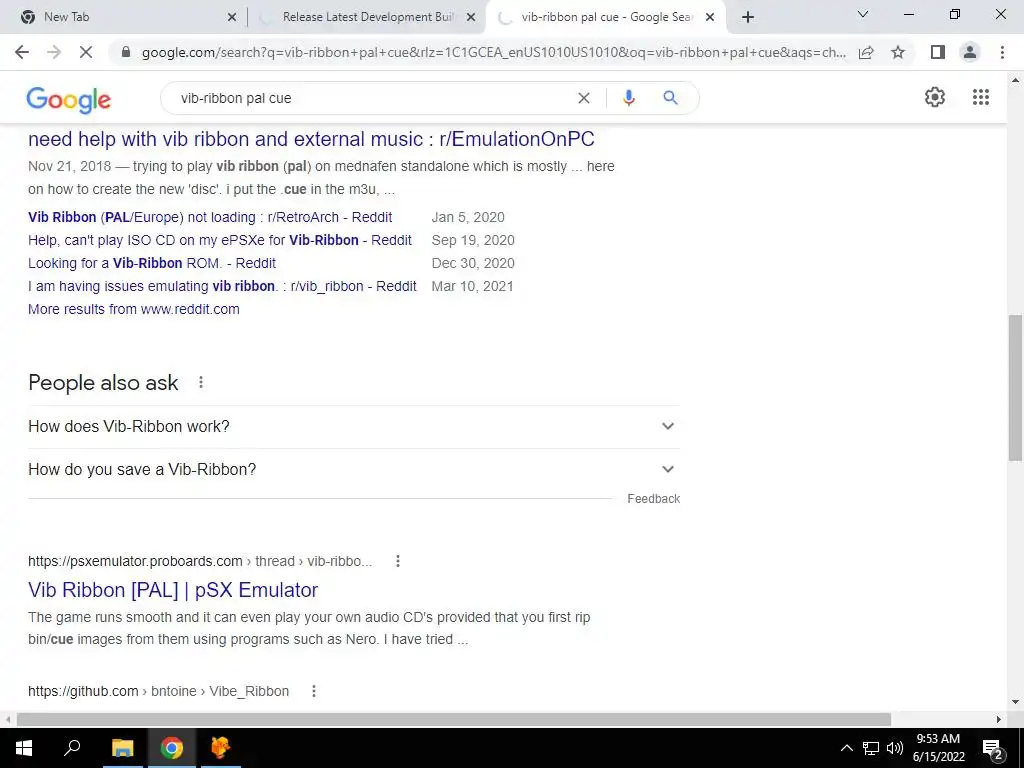1024x768 pixels.
Task: Open the Chrome side panel icon
Action: pyautogui.click(x=938, y=52)
